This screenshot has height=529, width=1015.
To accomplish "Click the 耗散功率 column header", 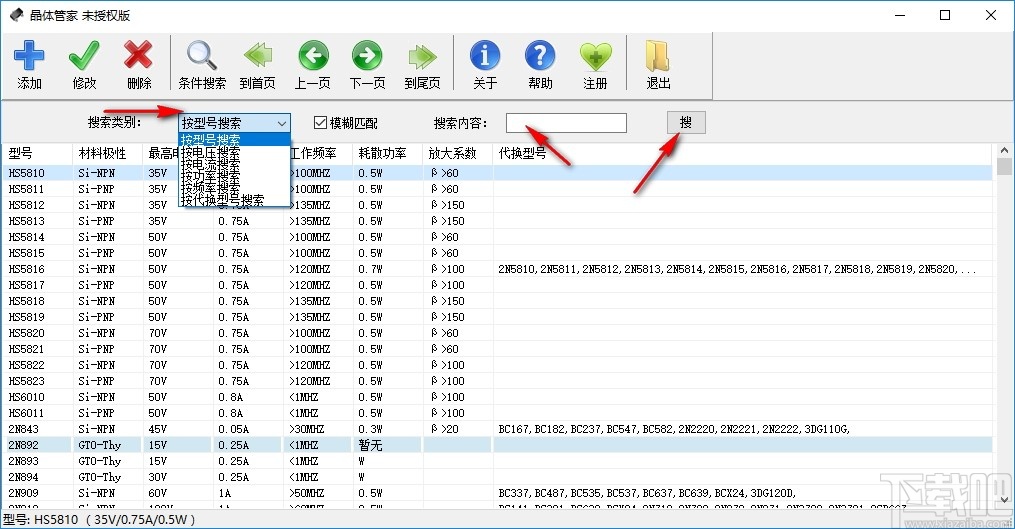I will [x=388, y=153].
